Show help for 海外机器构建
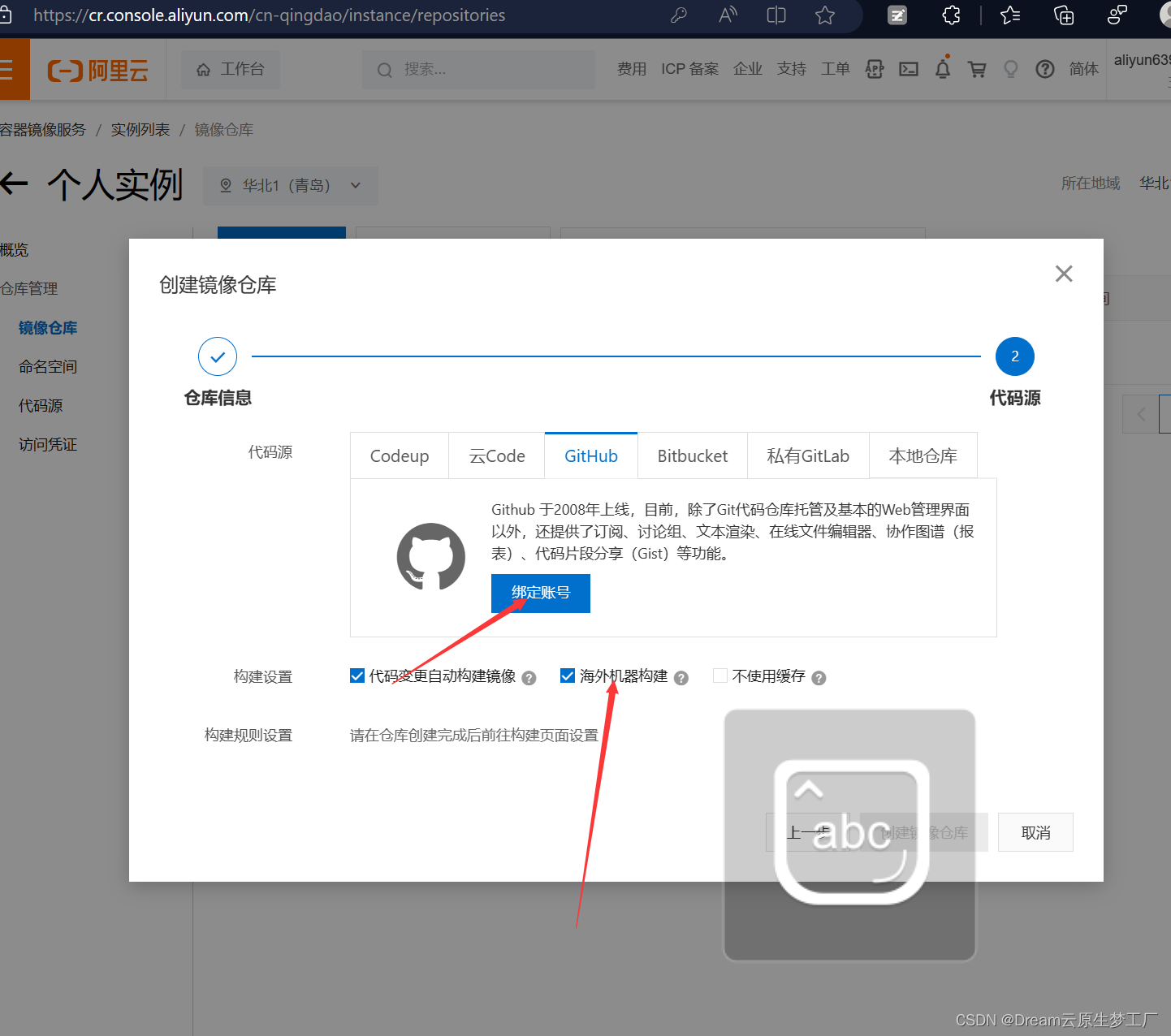The height and width of the screenshot is (1036, 1171). coord(681,678)
